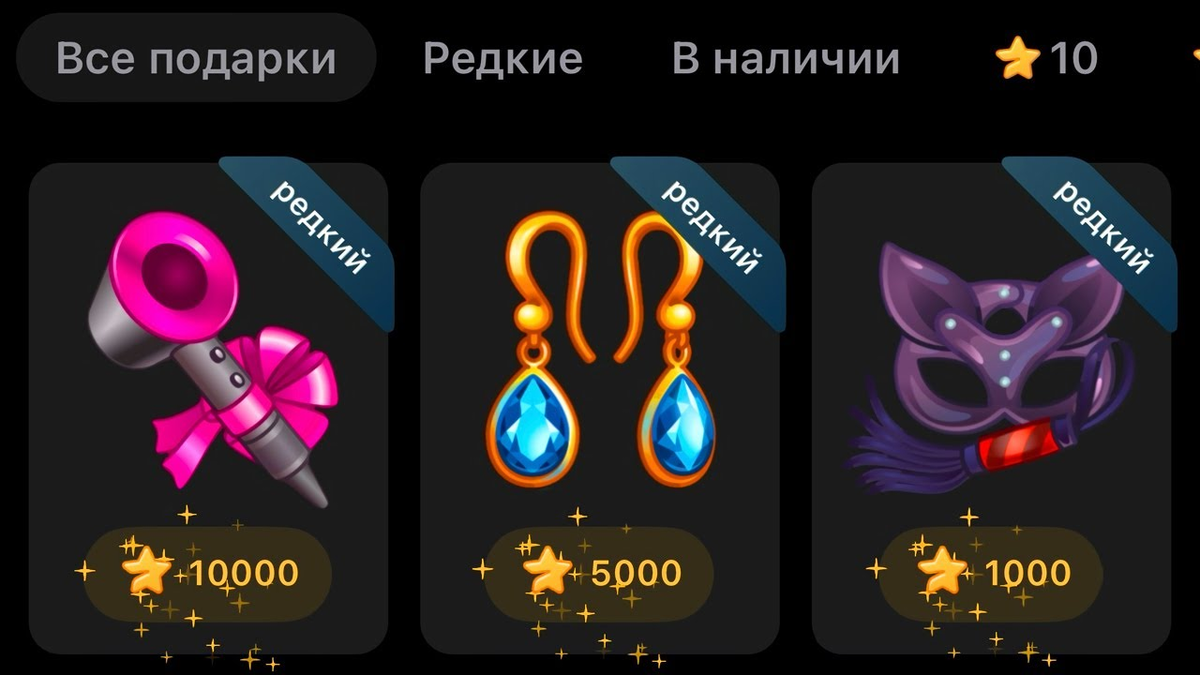Click the star in the 5000 price

point(547,572)
